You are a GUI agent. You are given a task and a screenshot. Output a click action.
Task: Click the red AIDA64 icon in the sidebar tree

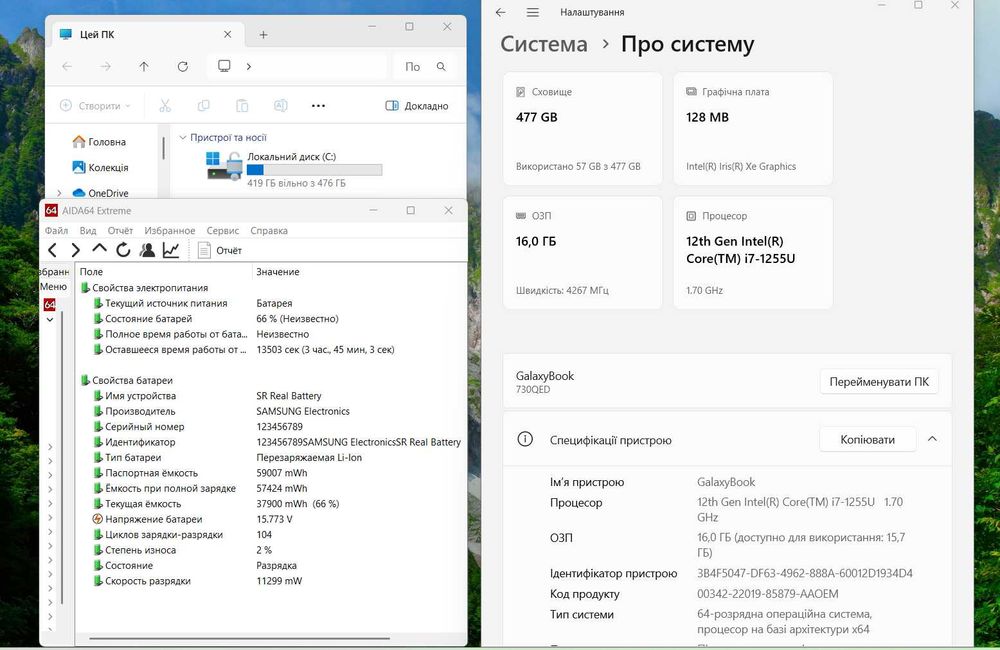(50, 304)
